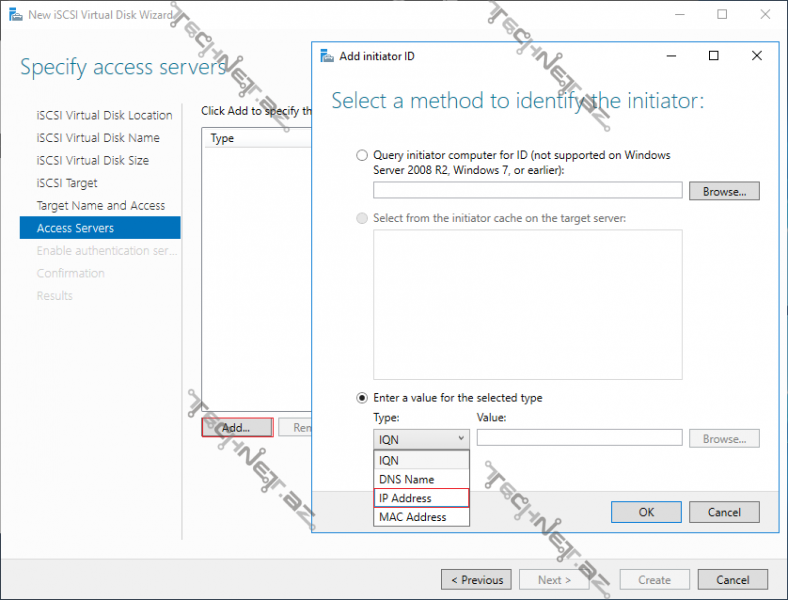This screenshot has height=600, width=788.
Task: Collapse the Type dropdown showing IQN
Action: (x=420, y=438)
